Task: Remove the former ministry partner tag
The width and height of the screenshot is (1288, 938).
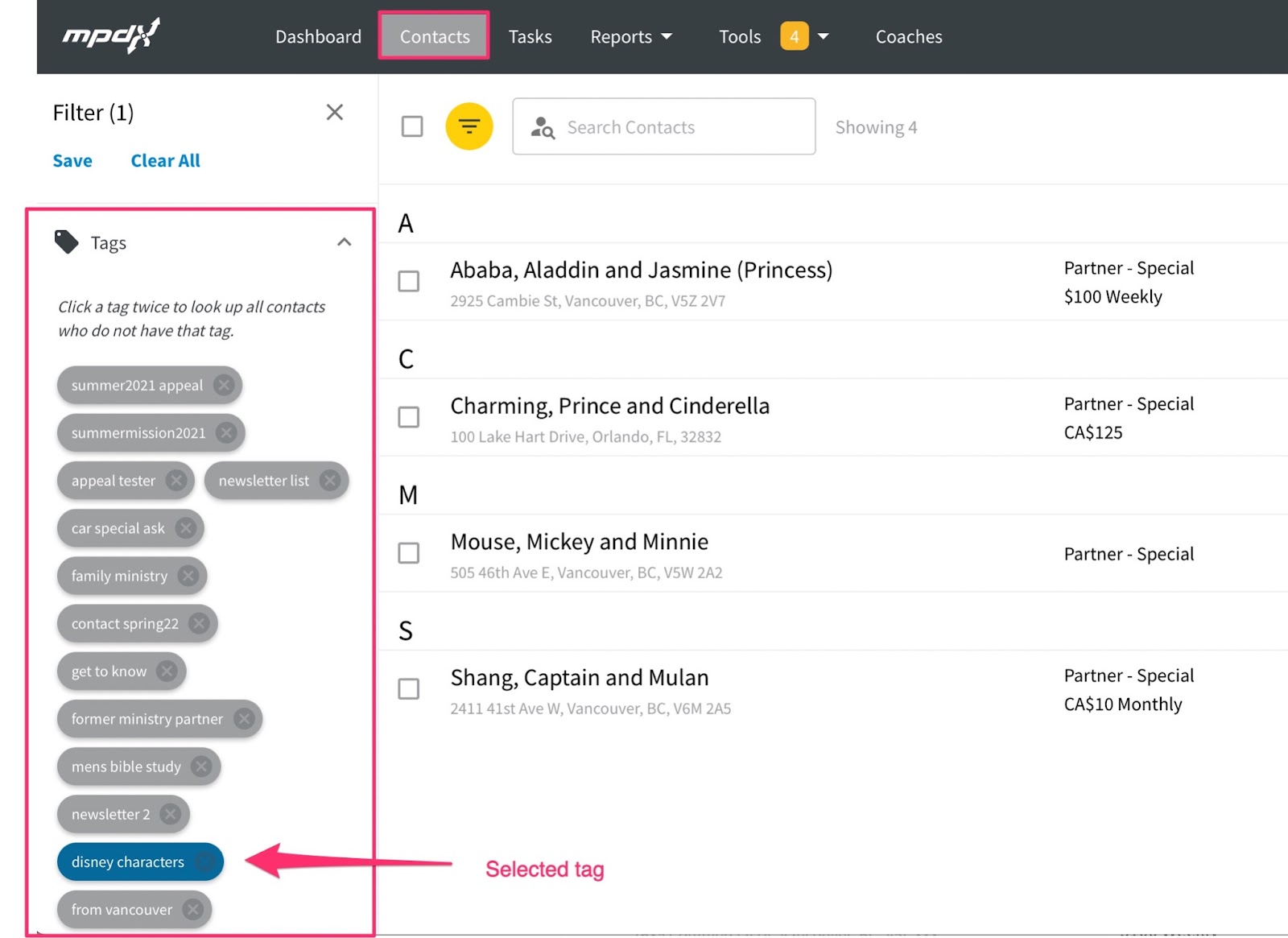Action: 244,719
